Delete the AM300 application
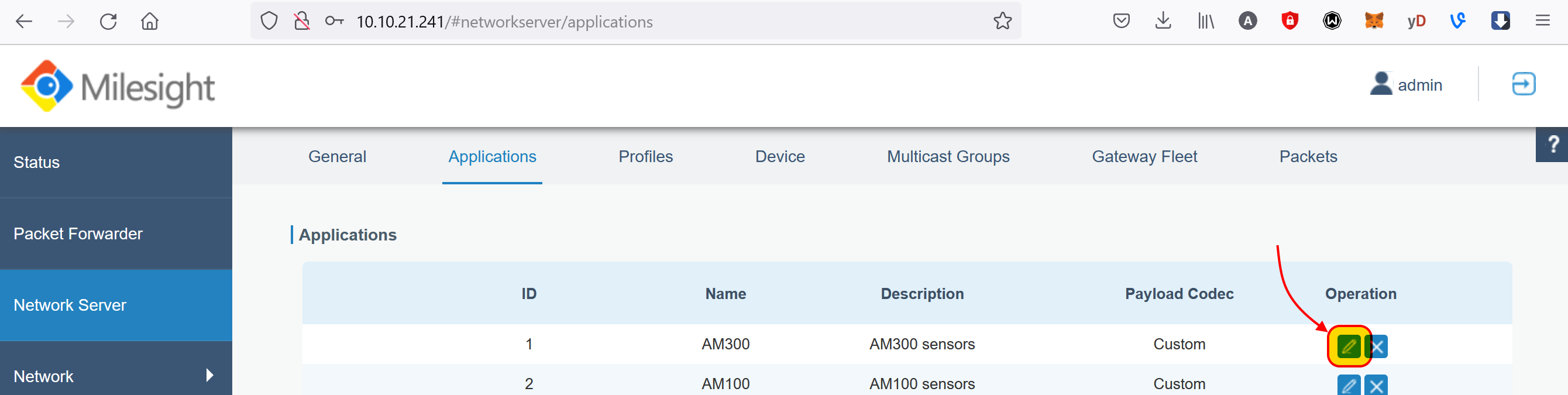 pyautogui.click(x=1376, y=346)
